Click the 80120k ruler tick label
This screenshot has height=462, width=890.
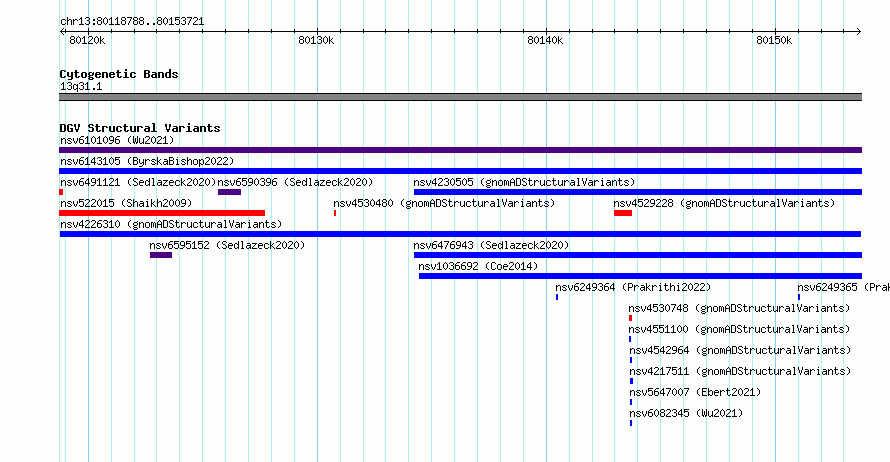point(87,40)
